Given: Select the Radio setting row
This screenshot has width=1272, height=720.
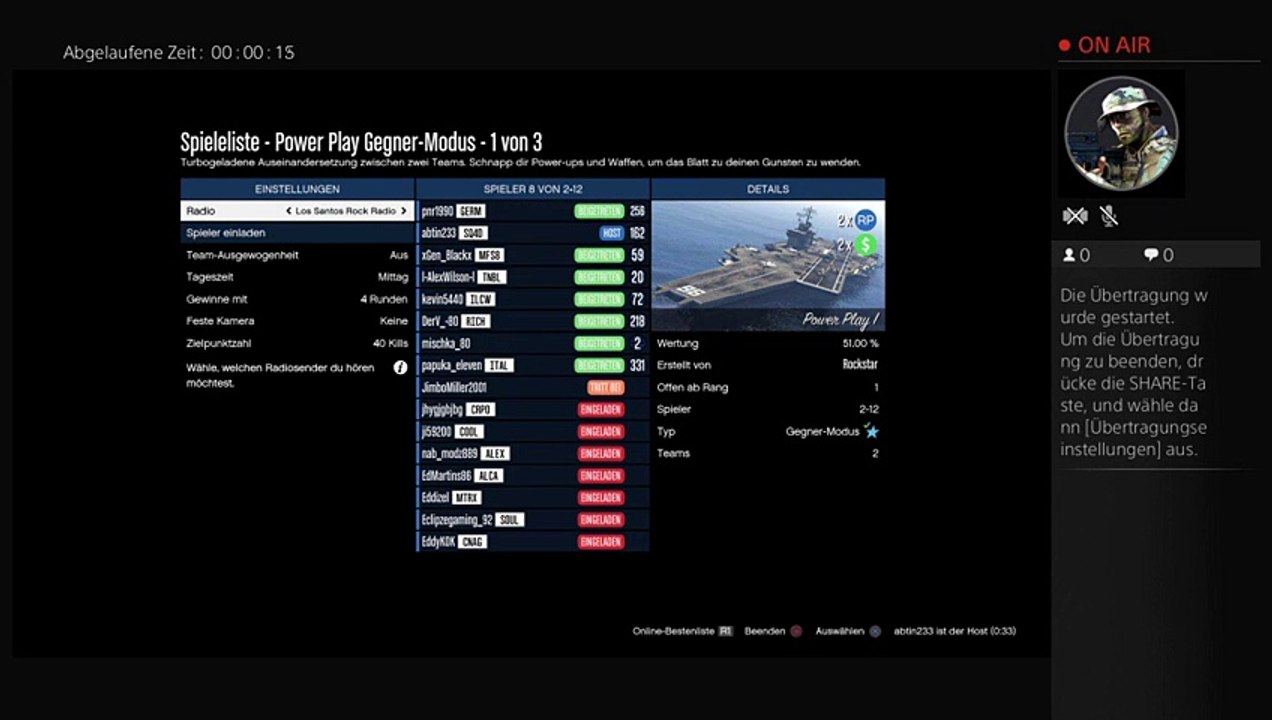Looking at the screenshot, I should point(297,211).
